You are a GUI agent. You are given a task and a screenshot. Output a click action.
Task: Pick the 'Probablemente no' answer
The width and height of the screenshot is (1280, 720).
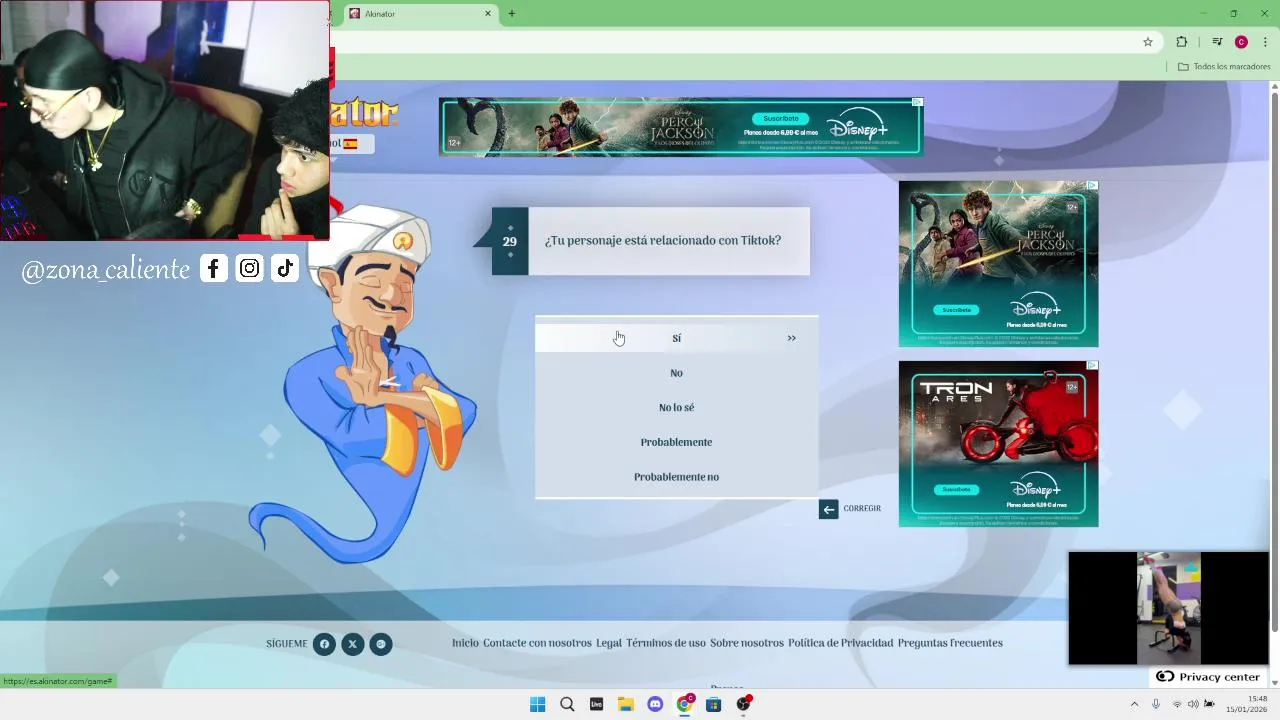pyautogui.click(x=676, y=477)
